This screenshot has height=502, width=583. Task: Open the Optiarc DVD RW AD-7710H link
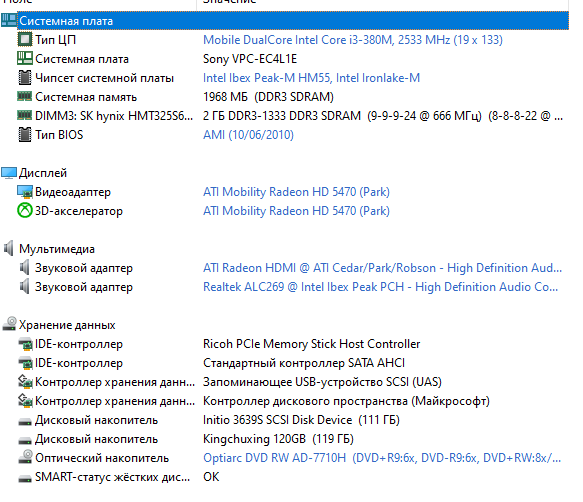[382, 457]
